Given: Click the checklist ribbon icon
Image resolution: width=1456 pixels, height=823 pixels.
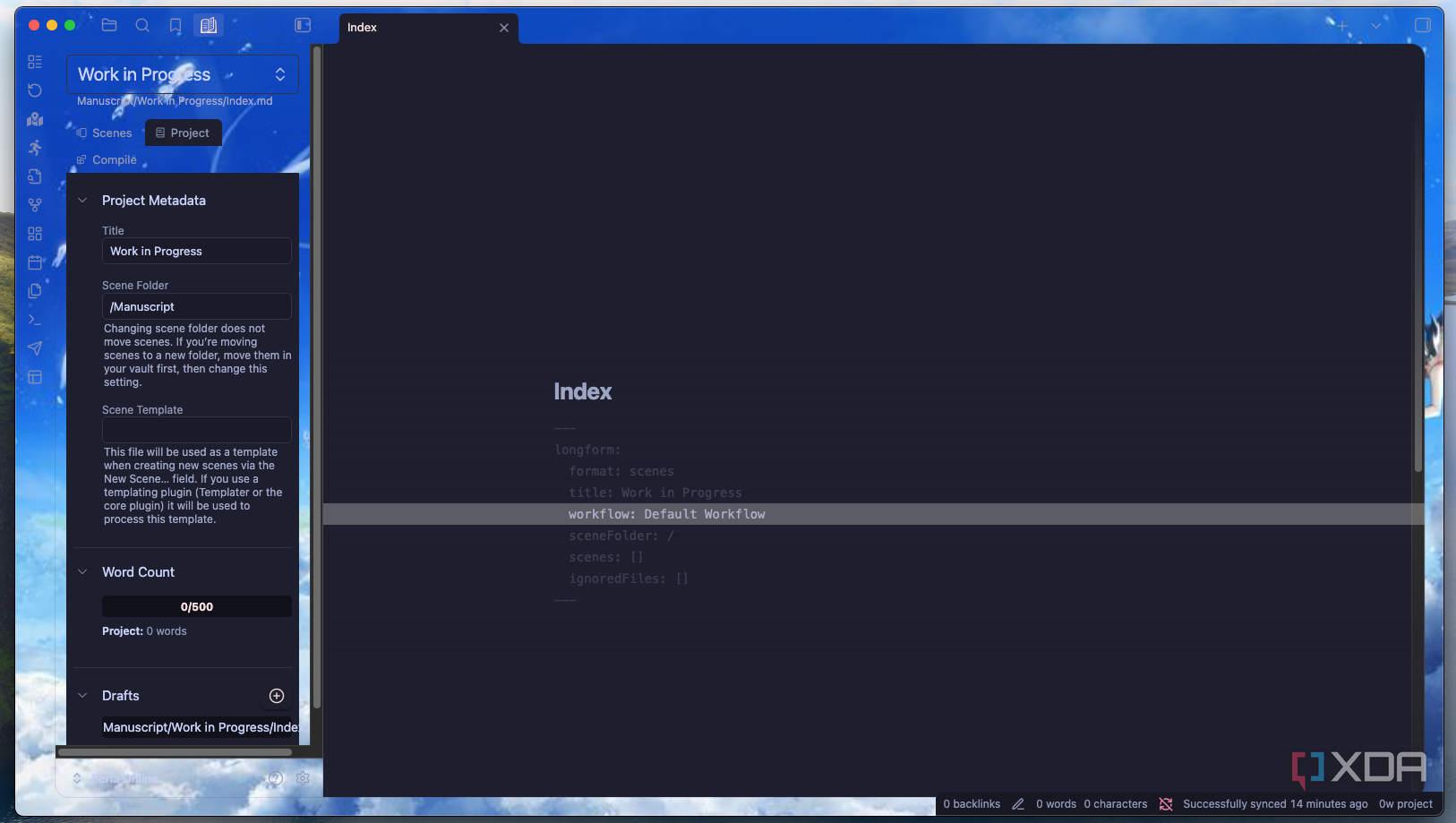Looking at the screenshot, I should click(x=35, y=62).
